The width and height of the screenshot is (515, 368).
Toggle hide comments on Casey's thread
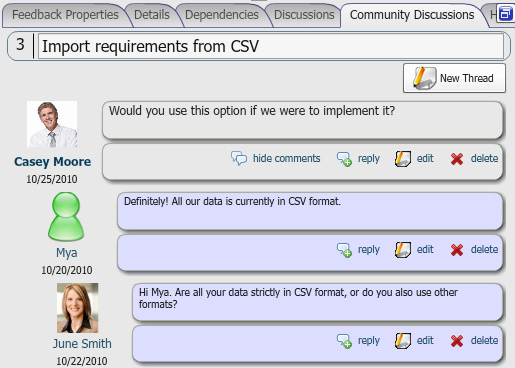pos(286,158)
